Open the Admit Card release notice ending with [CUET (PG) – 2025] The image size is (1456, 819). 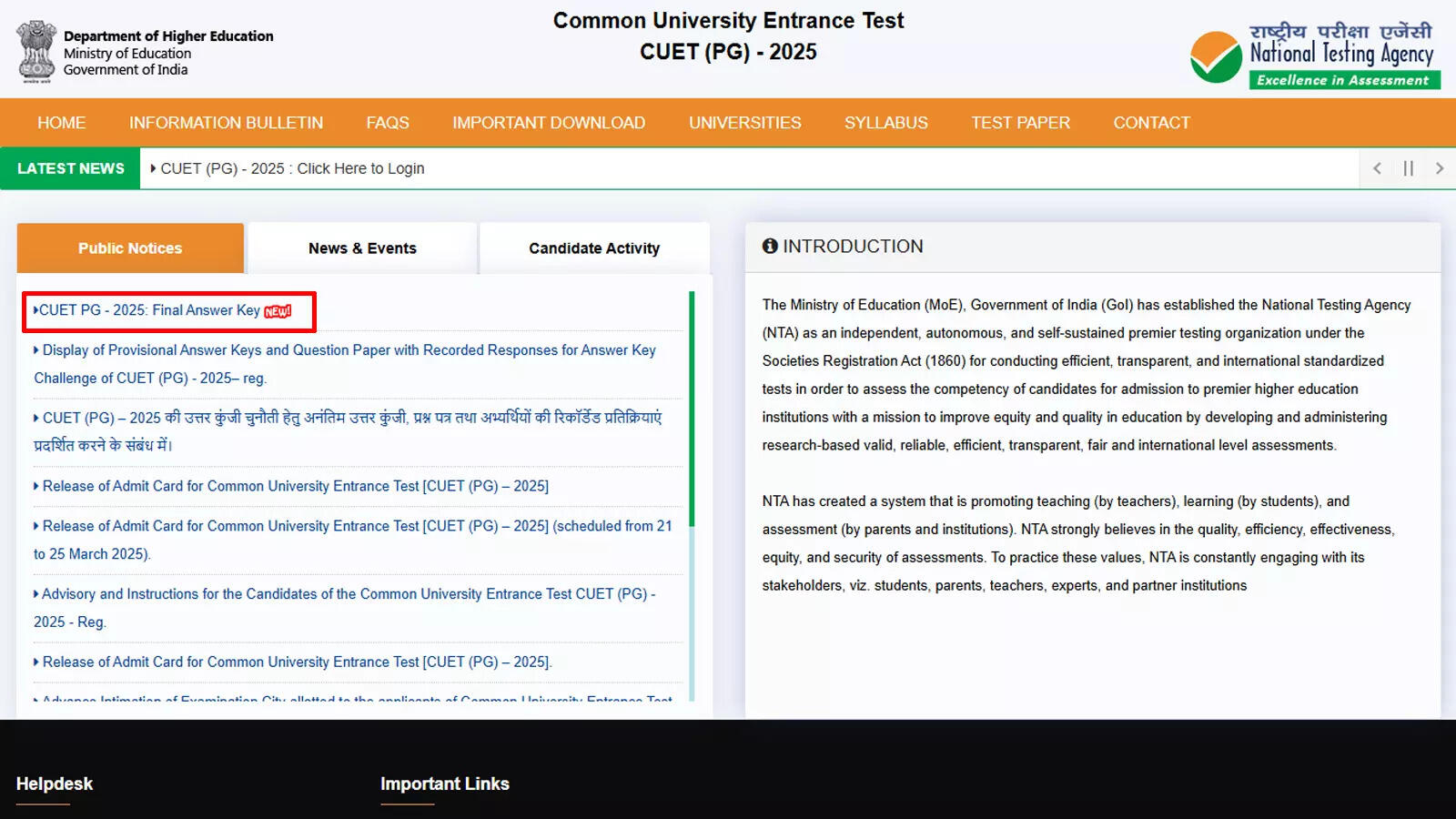point(291,486)
